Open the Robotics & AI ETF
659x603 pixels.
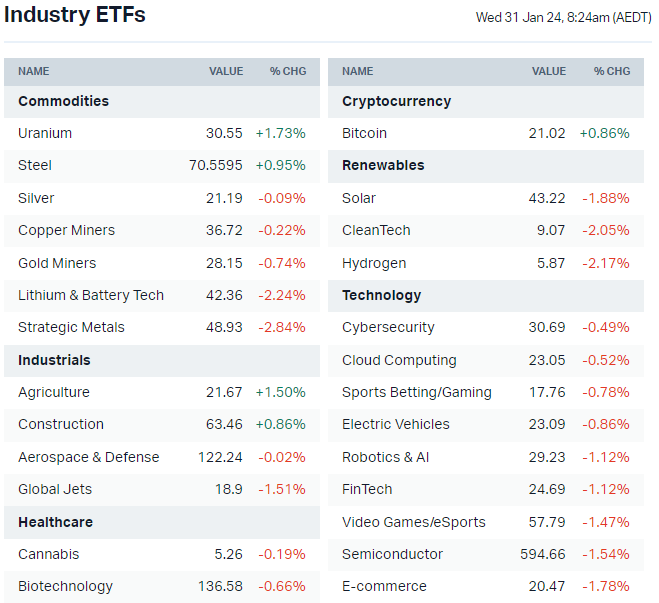tap(385, 457)
